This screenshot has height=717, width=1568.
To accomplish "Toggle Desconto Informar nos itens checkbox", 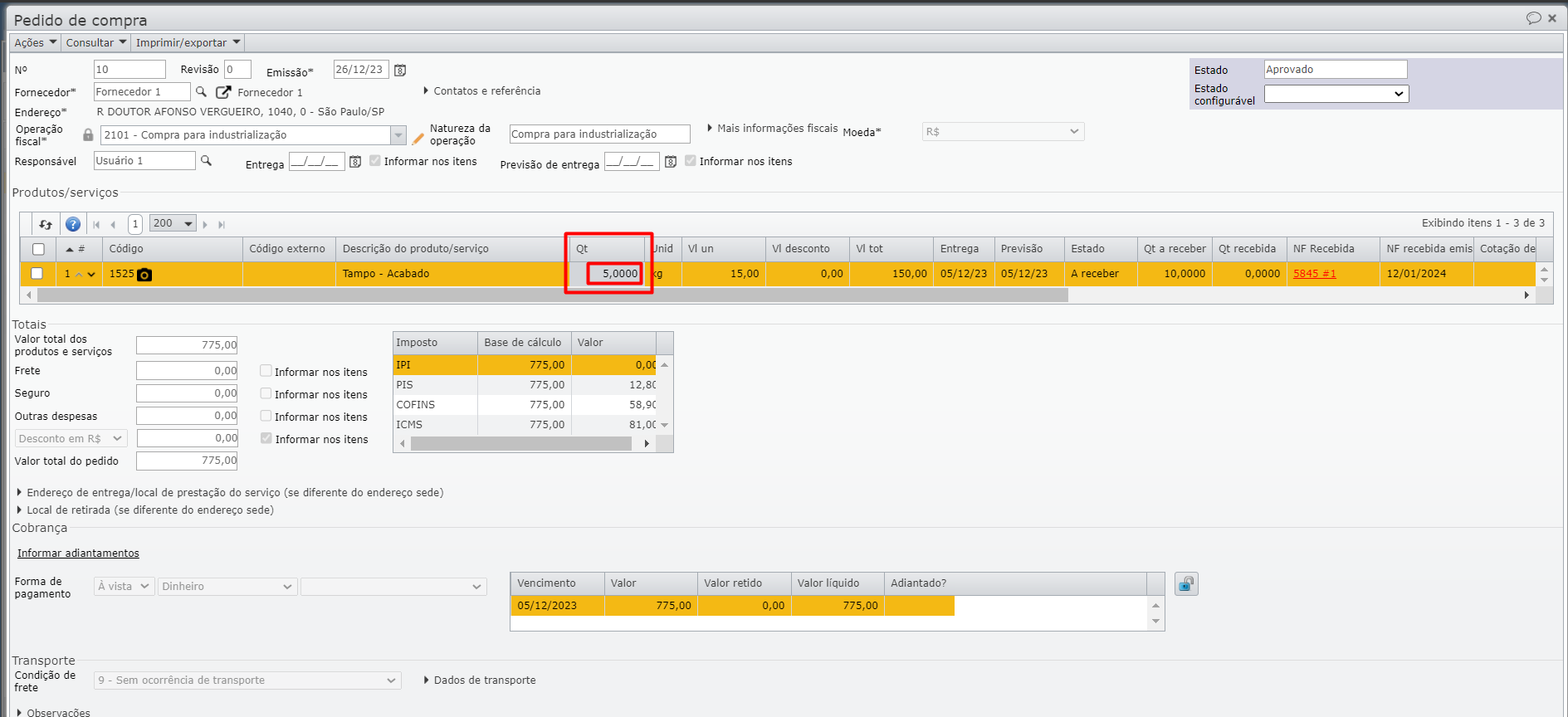I will pyautogui.click(x=266, y=438).
